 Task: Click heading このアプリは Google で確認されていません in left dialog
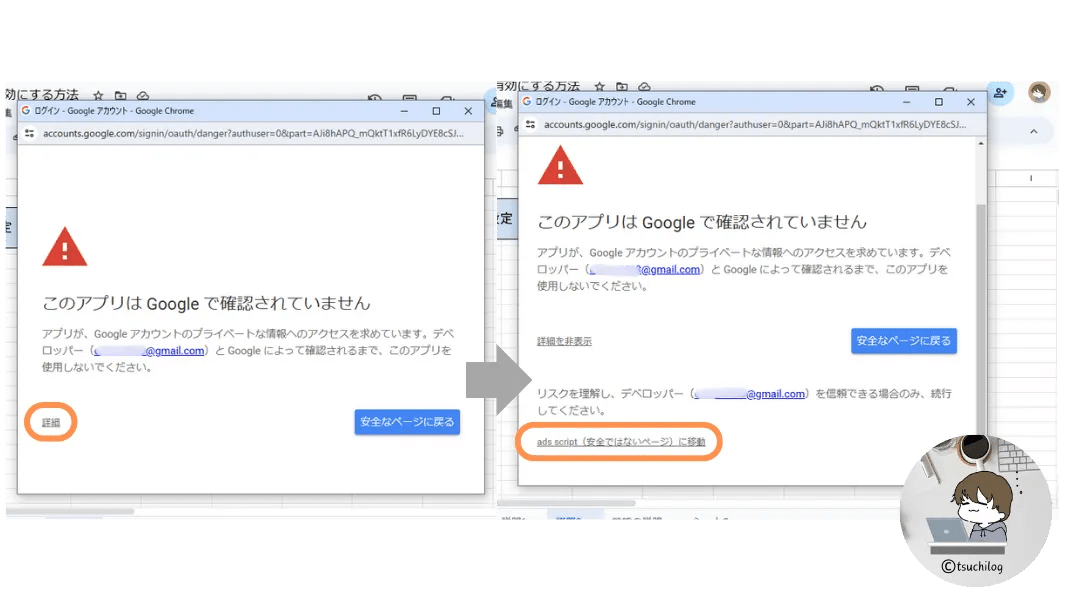click(206, 303)
